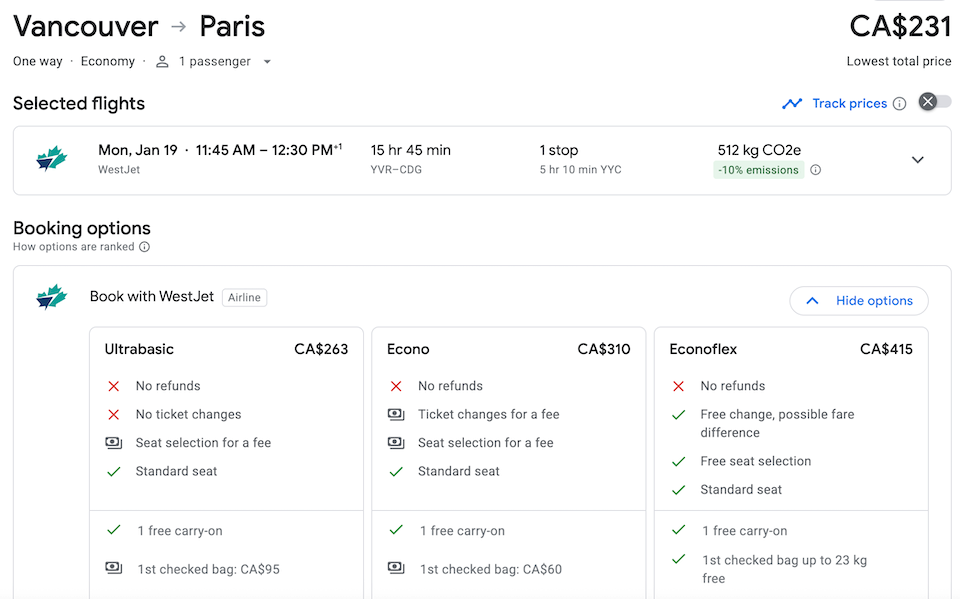
Task: Click the Track prices link
Action: pyautogui.click(x=849, y=104)
